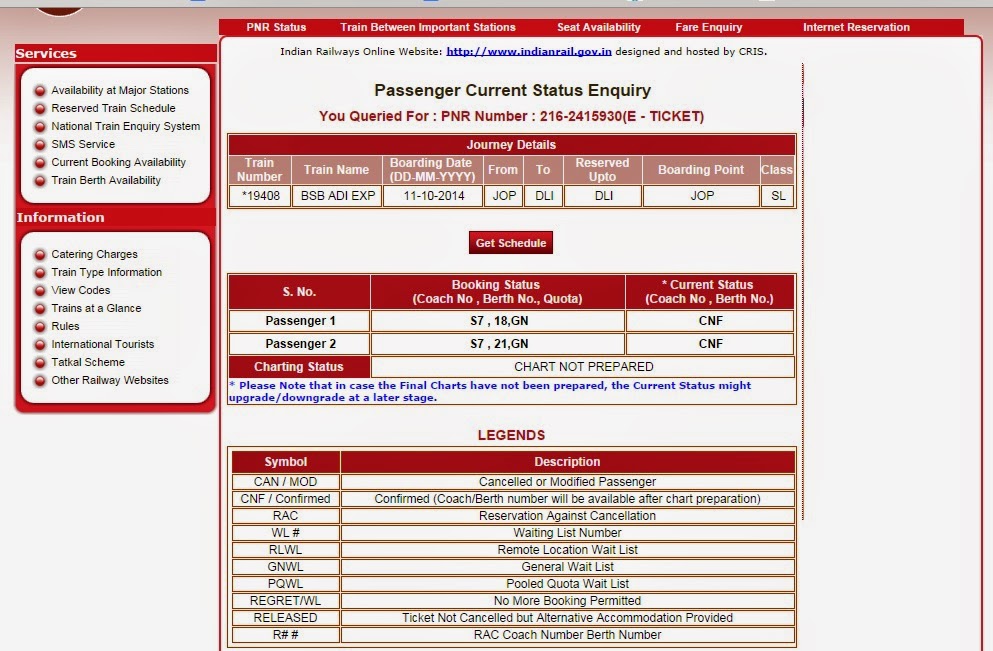Select Reservation Against Cancellation description
993x651 pixels.
567,515
